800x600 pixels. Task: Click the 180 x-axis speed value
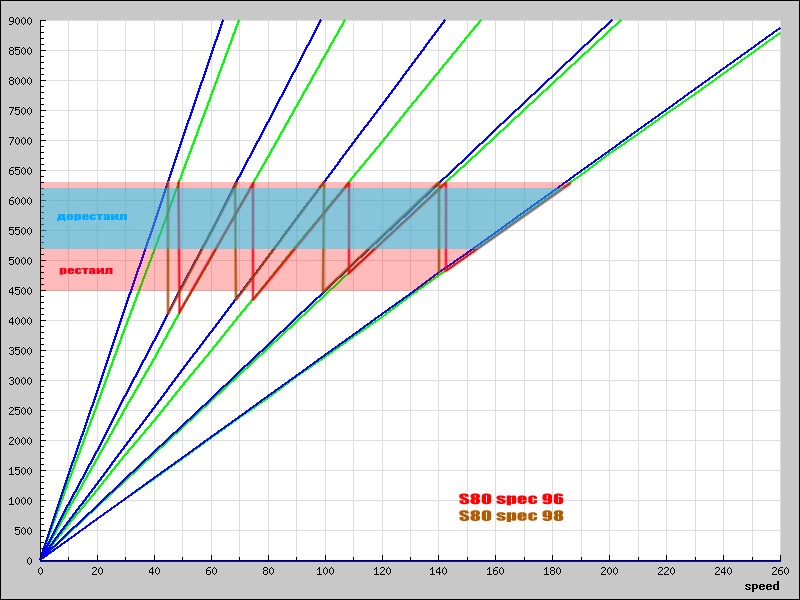tap(553, 571)
